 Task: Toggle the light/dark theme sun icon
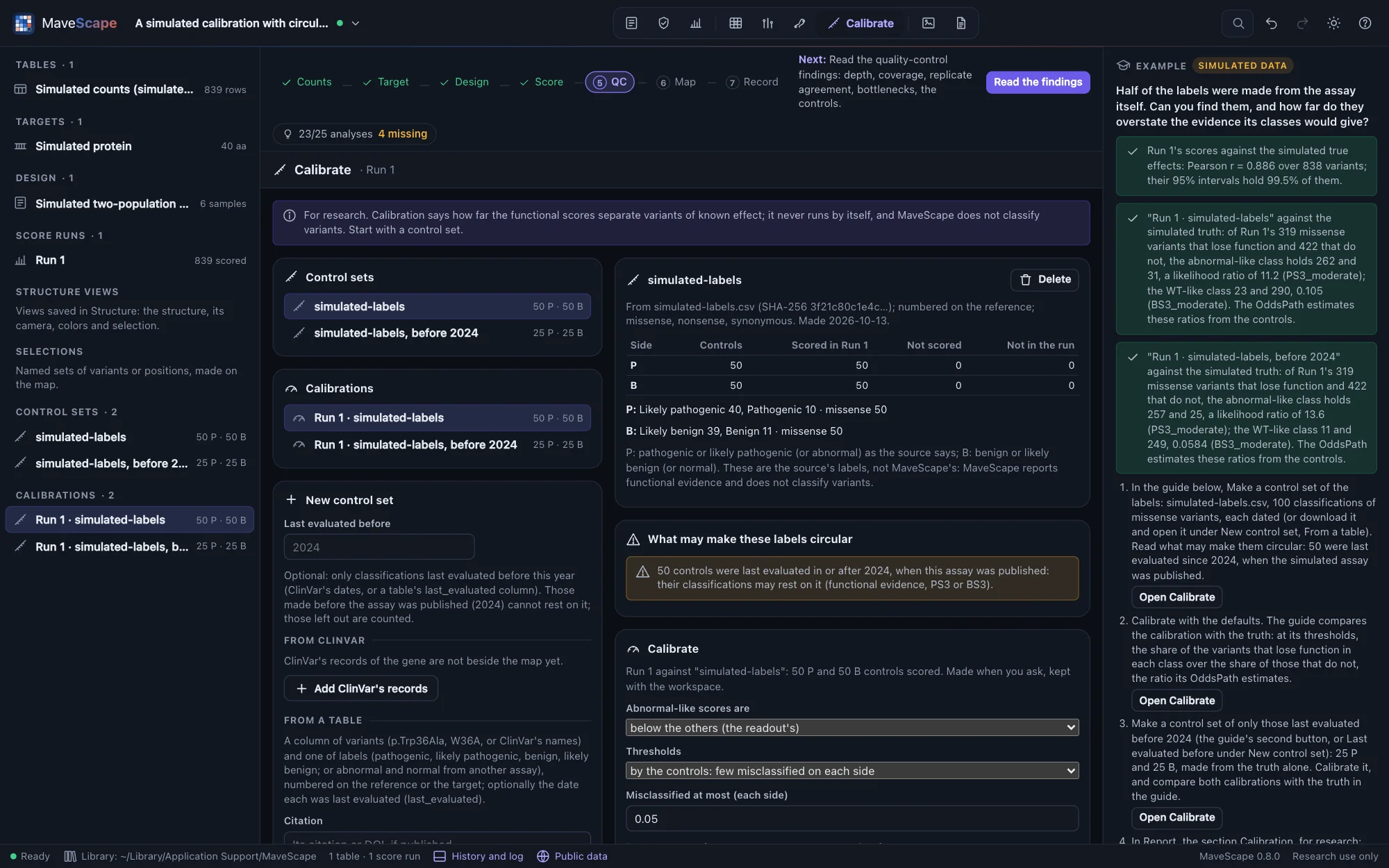pos(1333,23)
